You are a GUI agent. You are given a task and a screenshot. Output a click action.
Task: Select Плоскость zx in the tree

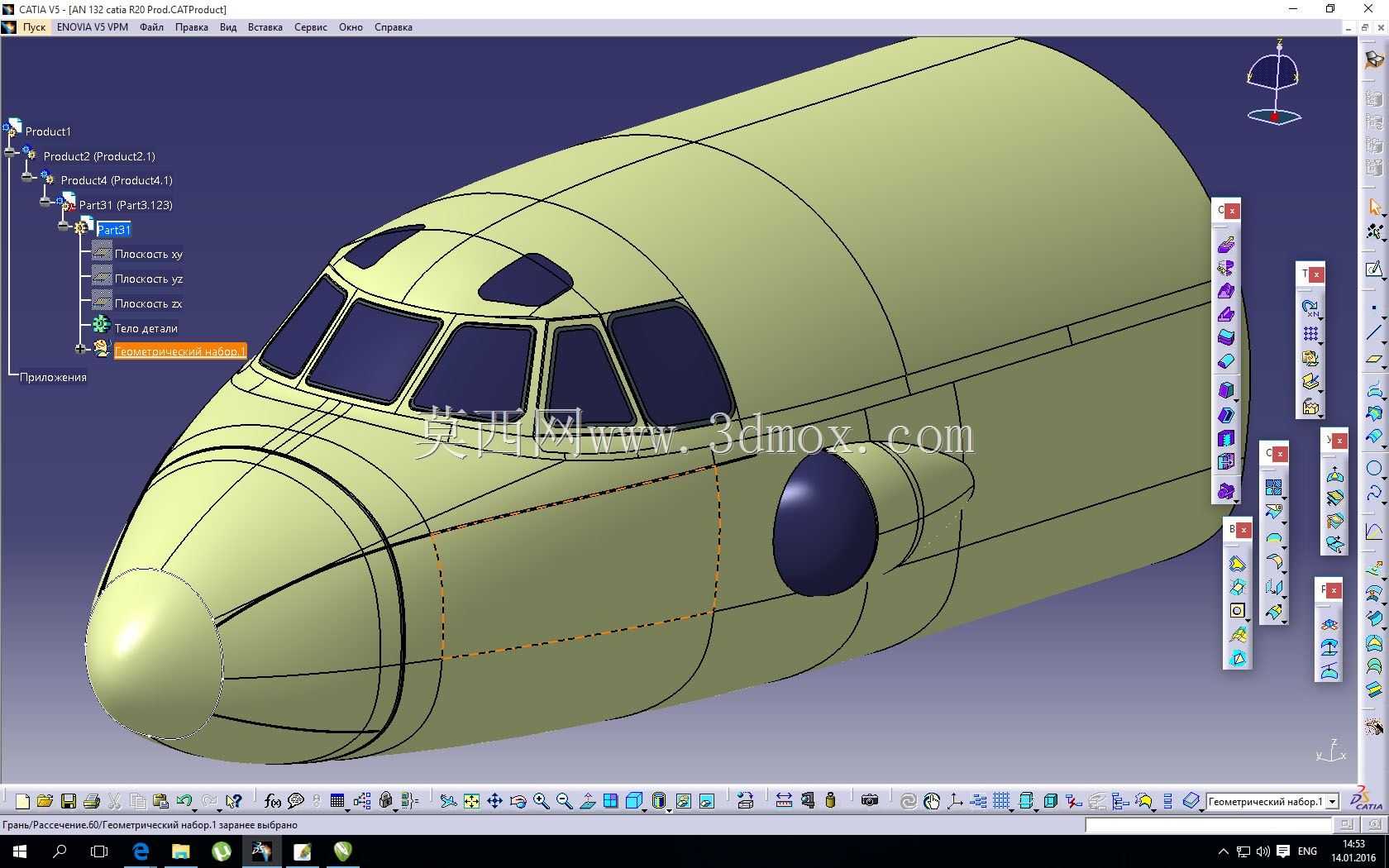[x=149, y=303]
